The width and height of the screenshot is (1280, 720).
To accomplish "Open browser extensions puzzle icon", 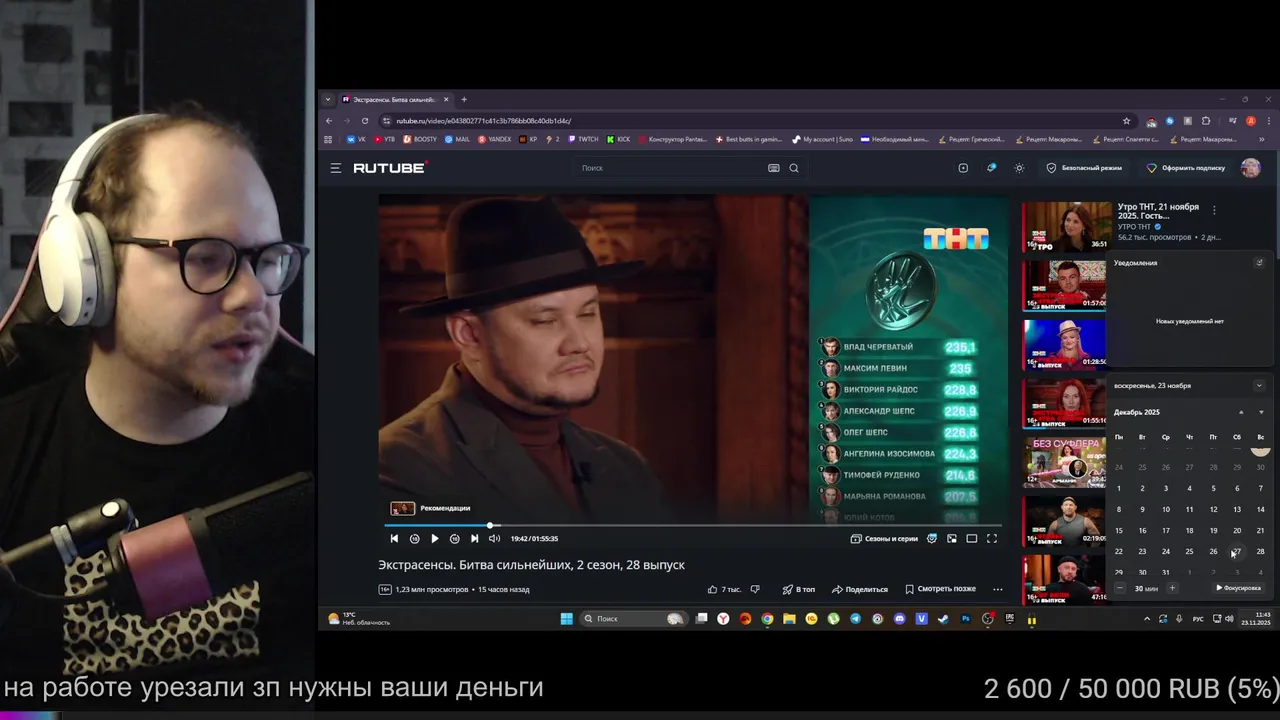I will coord(1206,121).
